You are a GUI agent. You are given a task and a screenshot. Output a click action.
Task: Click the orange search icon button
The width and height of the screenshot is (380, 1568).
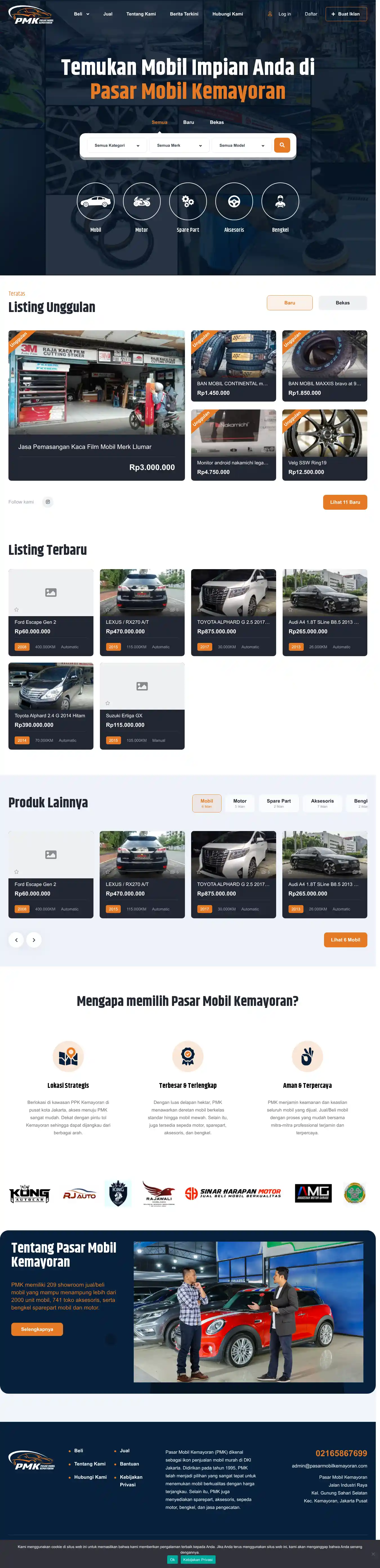point(282,145)
